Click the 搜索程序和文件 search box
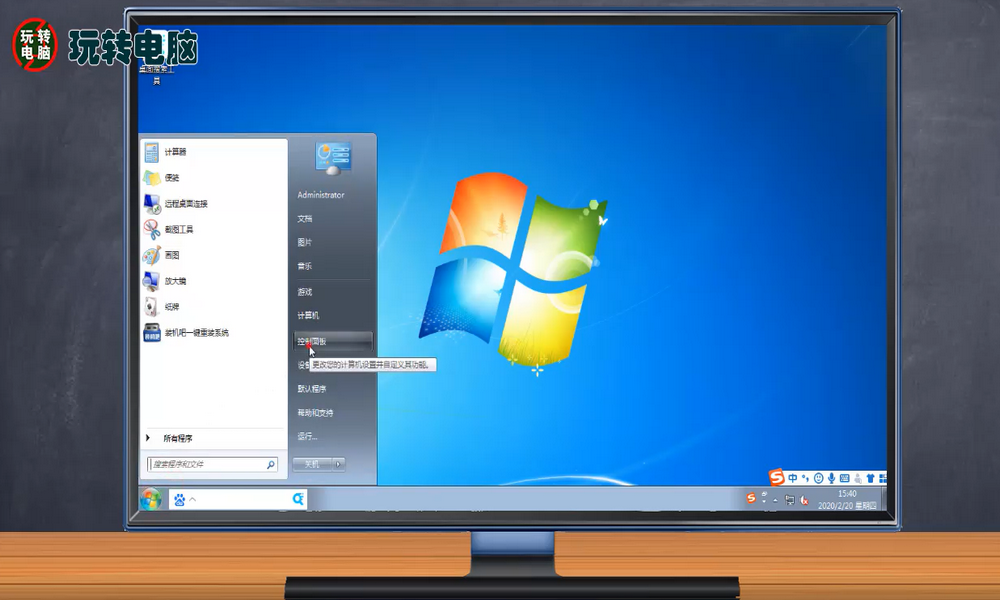The width and height of the screenshot is (1000, 600). pyautogui.click(x=212, y=464)
